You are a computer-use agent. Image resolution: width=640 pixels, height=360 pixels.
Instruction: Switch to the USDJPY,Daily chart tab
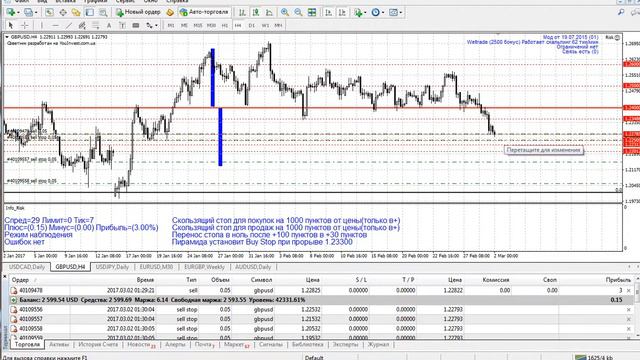point(112,267)
